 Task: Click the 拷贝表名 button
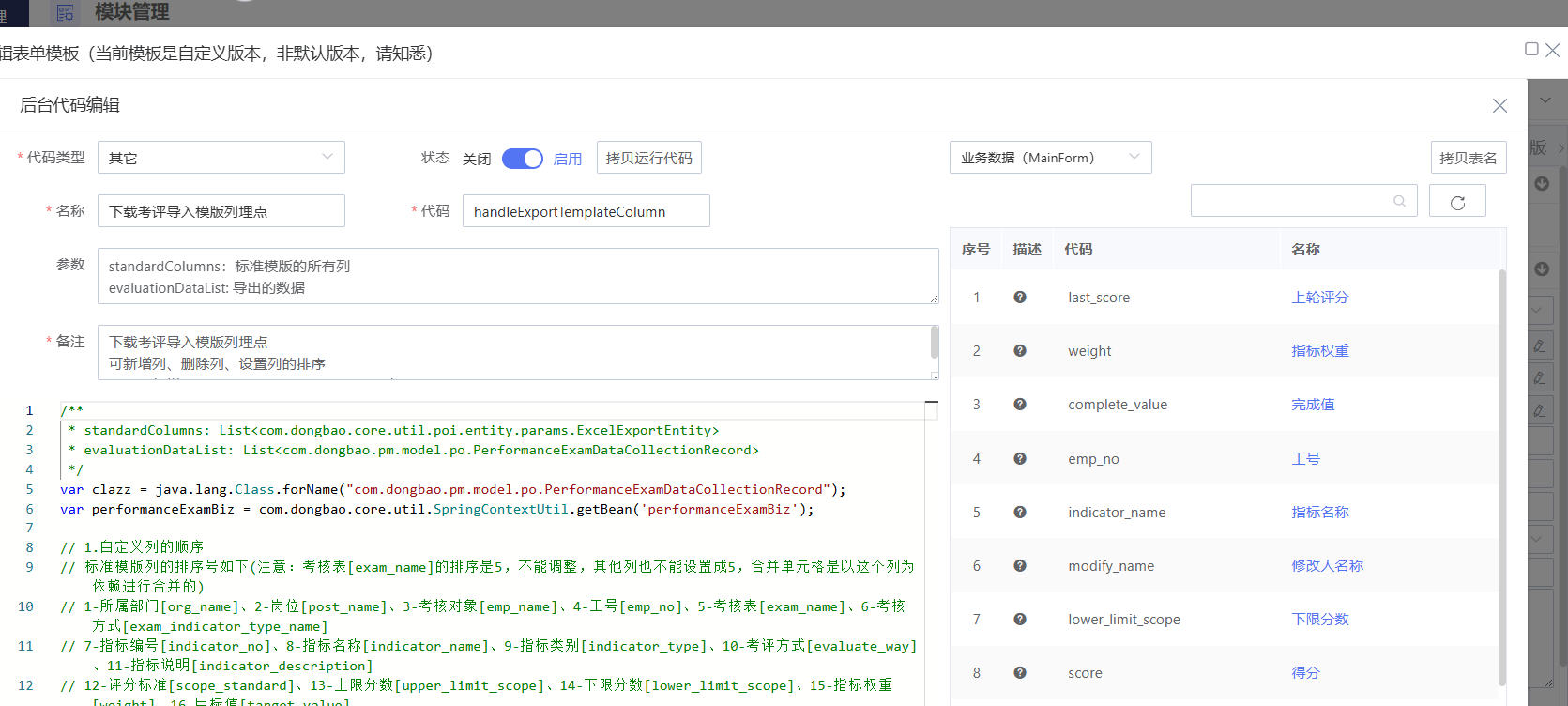pyautogui.click(x=1468, y=158)
